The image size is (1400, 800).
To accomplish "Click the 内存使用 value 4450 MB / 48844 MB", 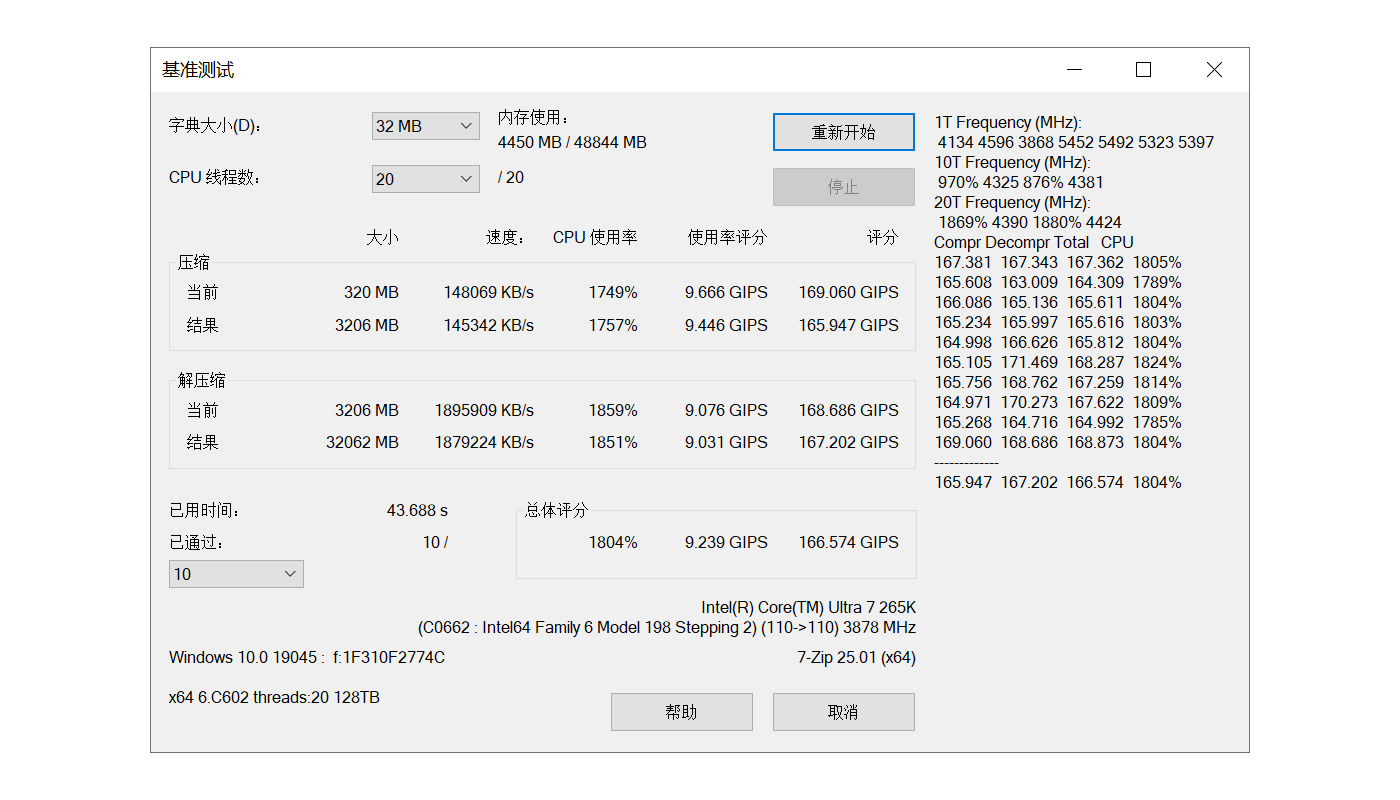I will pos(572,142).
